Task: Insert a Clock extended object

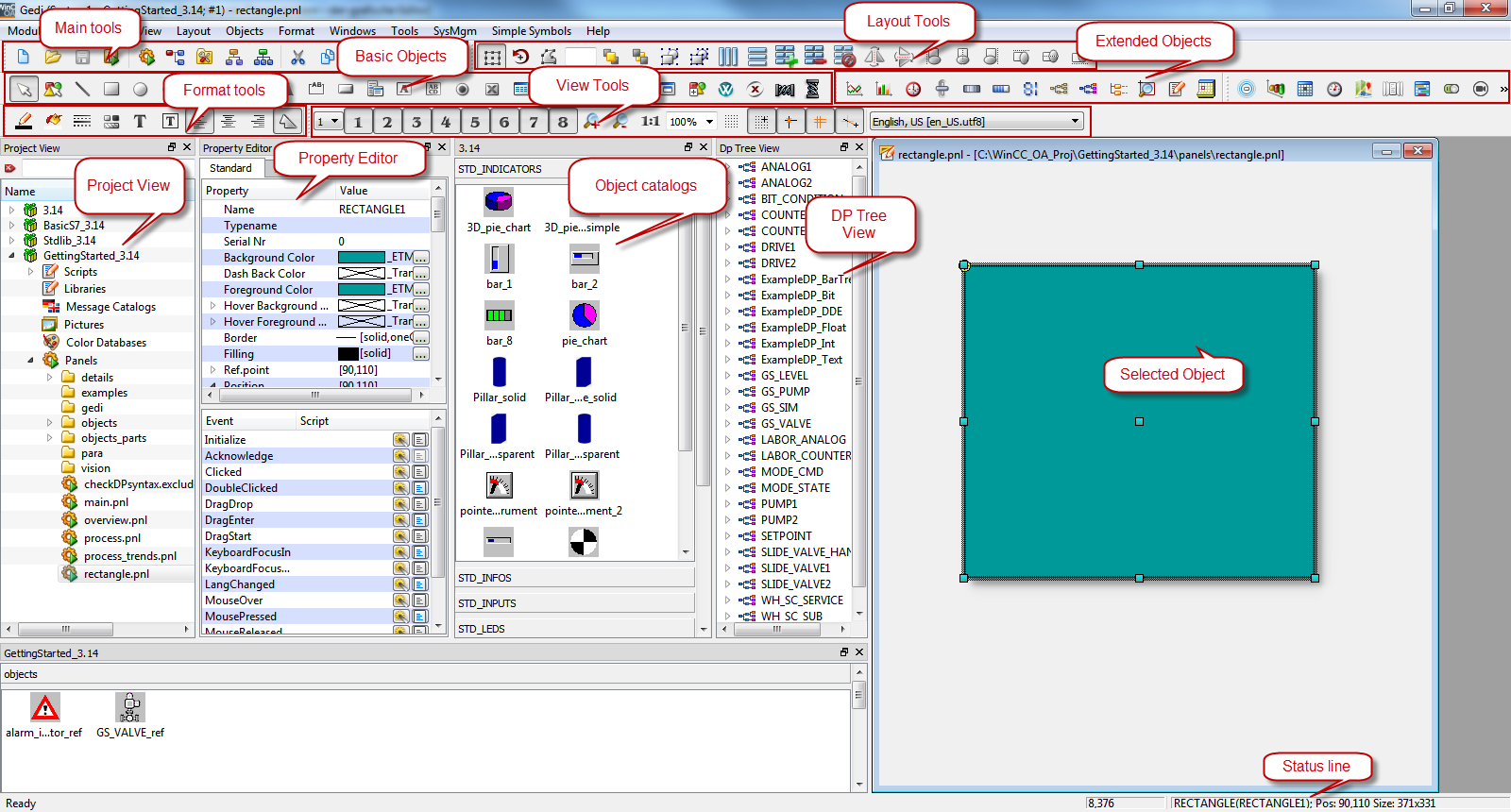Action: click(913, 89)
